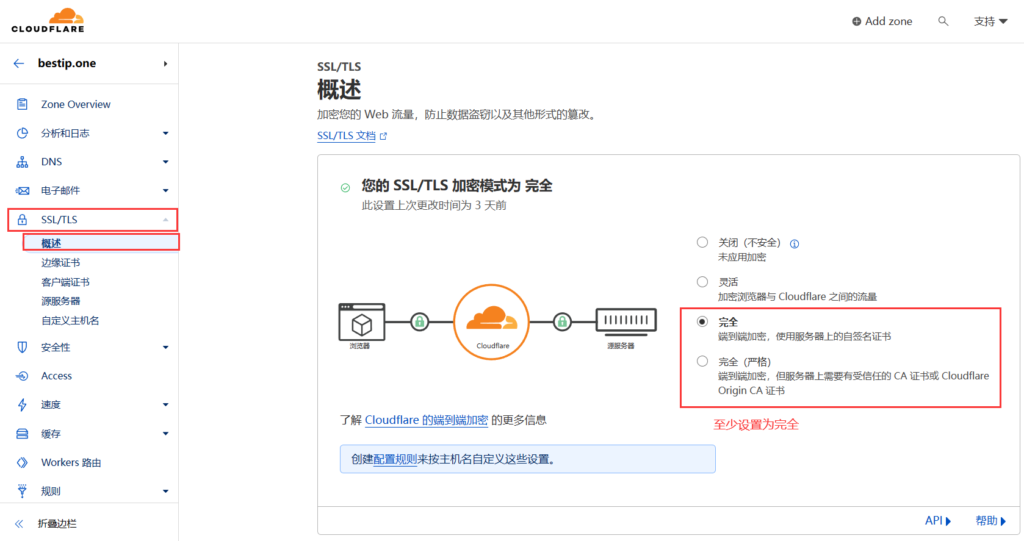Click the DNS network icon
This screenshot has width=1024, height=541.
pos(22,162)
